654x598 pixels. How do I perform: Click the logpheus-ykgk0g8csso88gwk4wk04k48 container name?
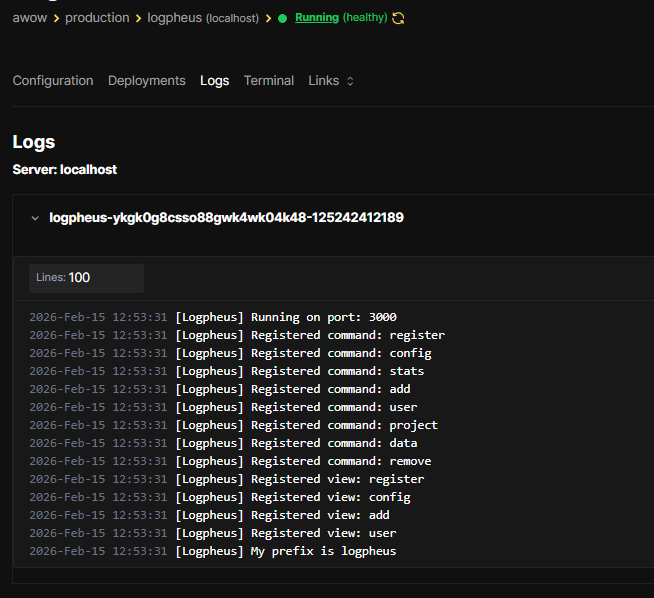click(226, 218)
